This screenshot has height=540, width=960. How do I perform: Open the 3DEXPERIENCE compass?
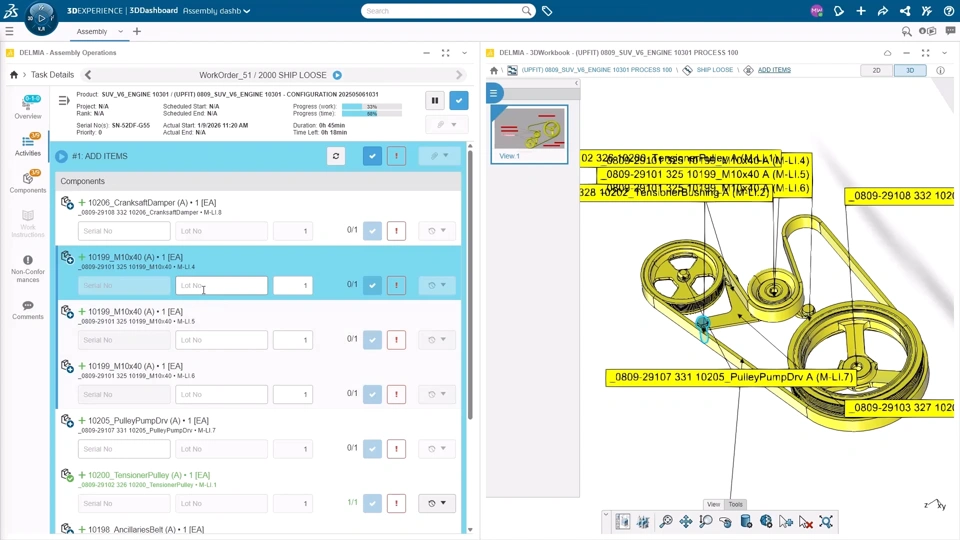[41, 18]
